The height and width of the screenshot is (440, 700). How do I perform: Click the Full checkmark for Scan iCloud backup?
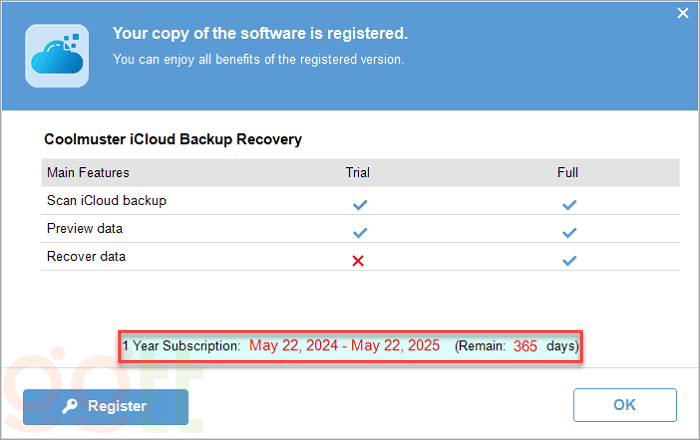[569, 204]
